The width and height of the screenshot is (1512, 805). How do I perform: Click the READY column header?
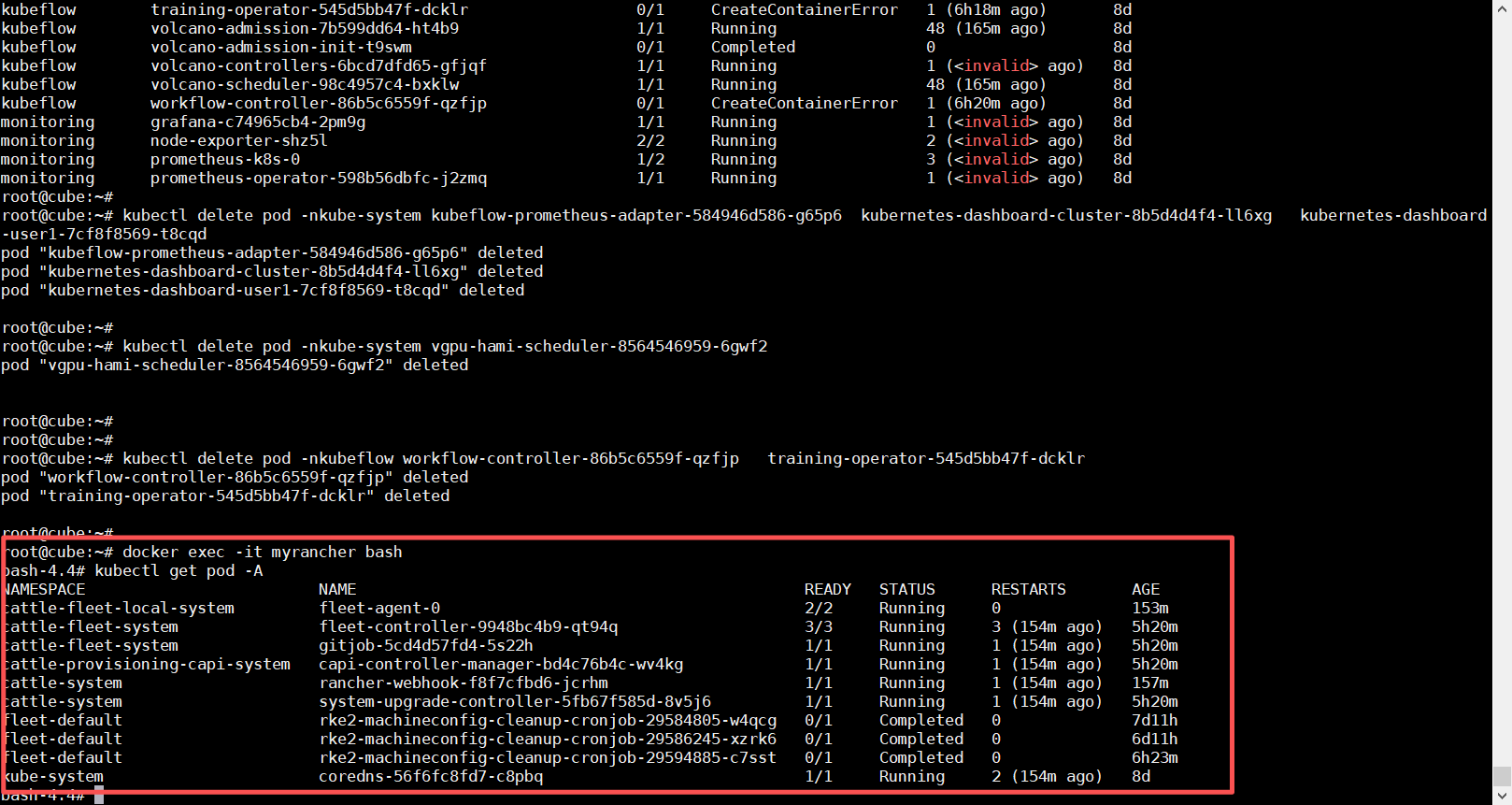click(x=828, y=589)
